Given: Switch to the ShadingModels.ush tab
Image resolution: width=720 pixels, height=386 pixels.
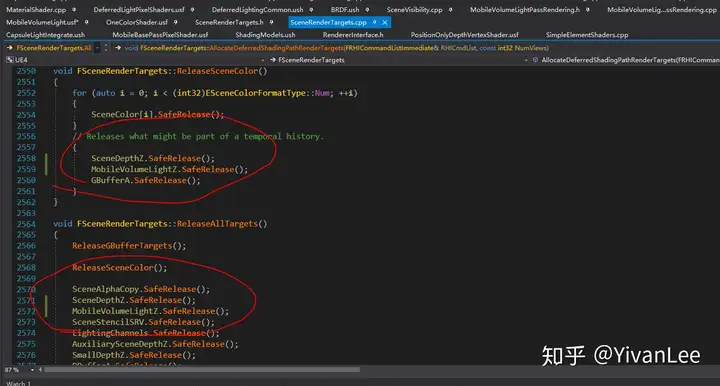Looking at the screenshot, I should 265,35.
